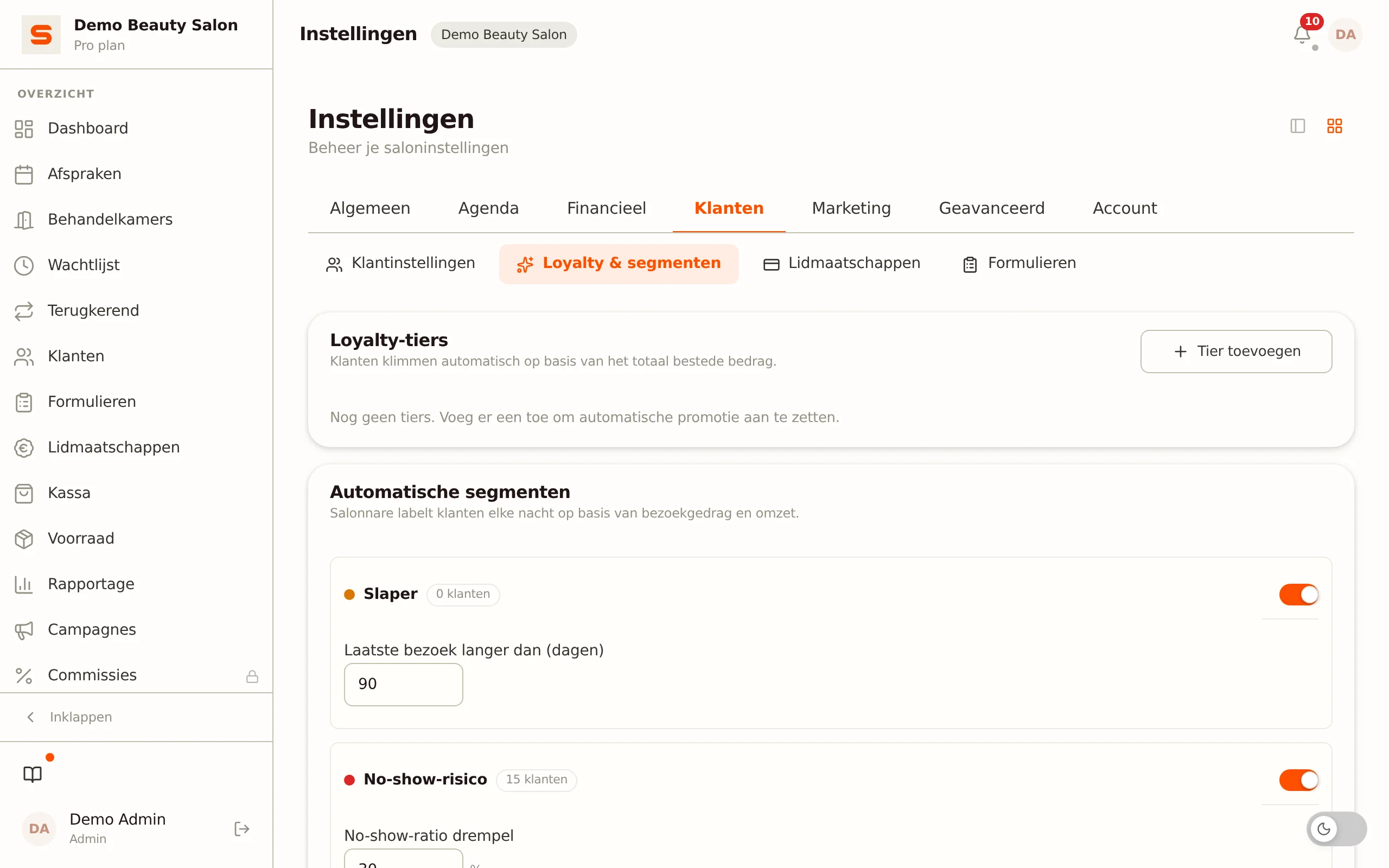1389x868 pixels.
Task: Click the Loyalty-tiers heading
Action: pos(388,340)
